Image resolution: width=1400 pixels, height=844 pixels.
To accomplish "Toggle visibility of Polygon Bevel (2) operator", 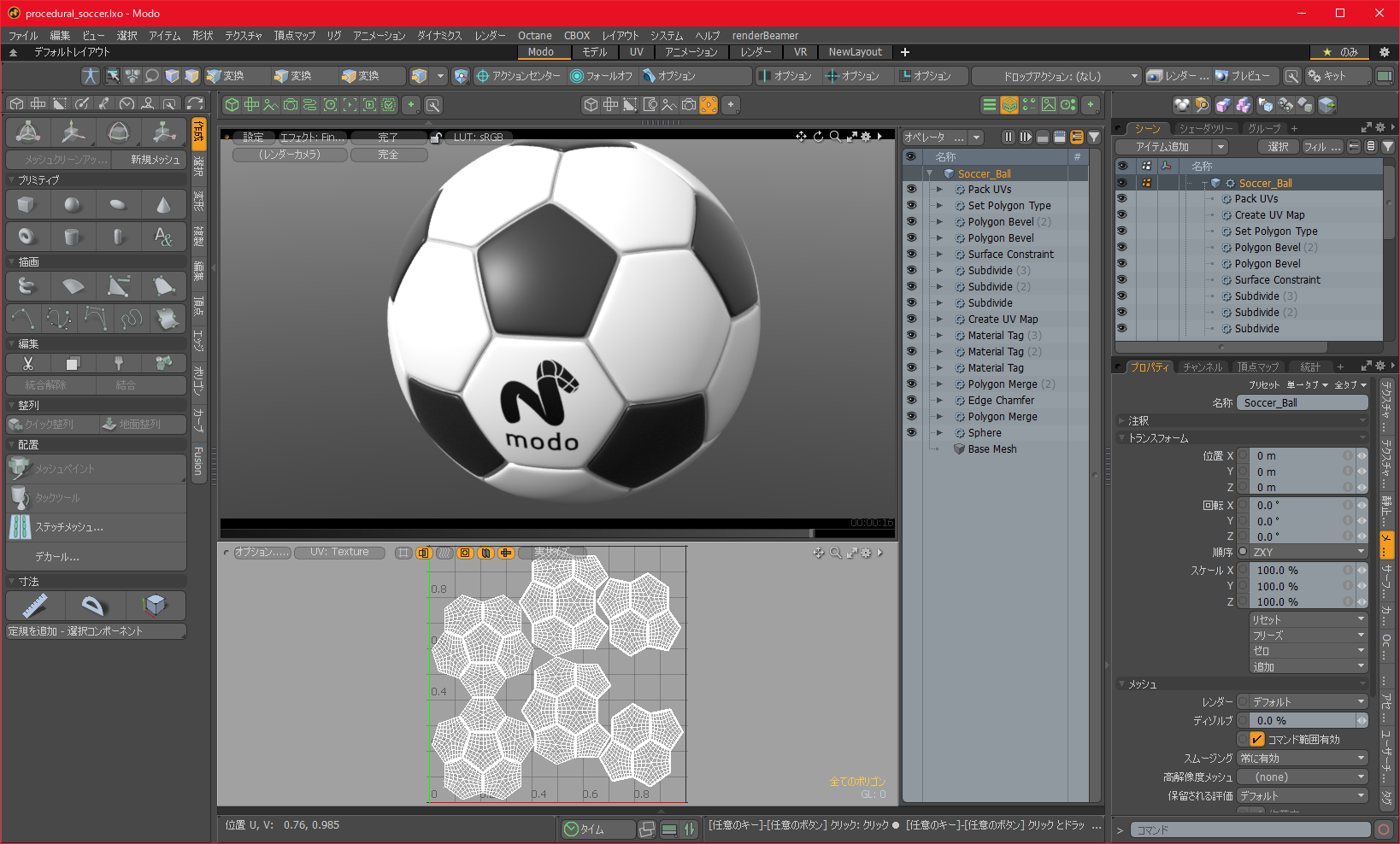I will [x=911, y=222].
